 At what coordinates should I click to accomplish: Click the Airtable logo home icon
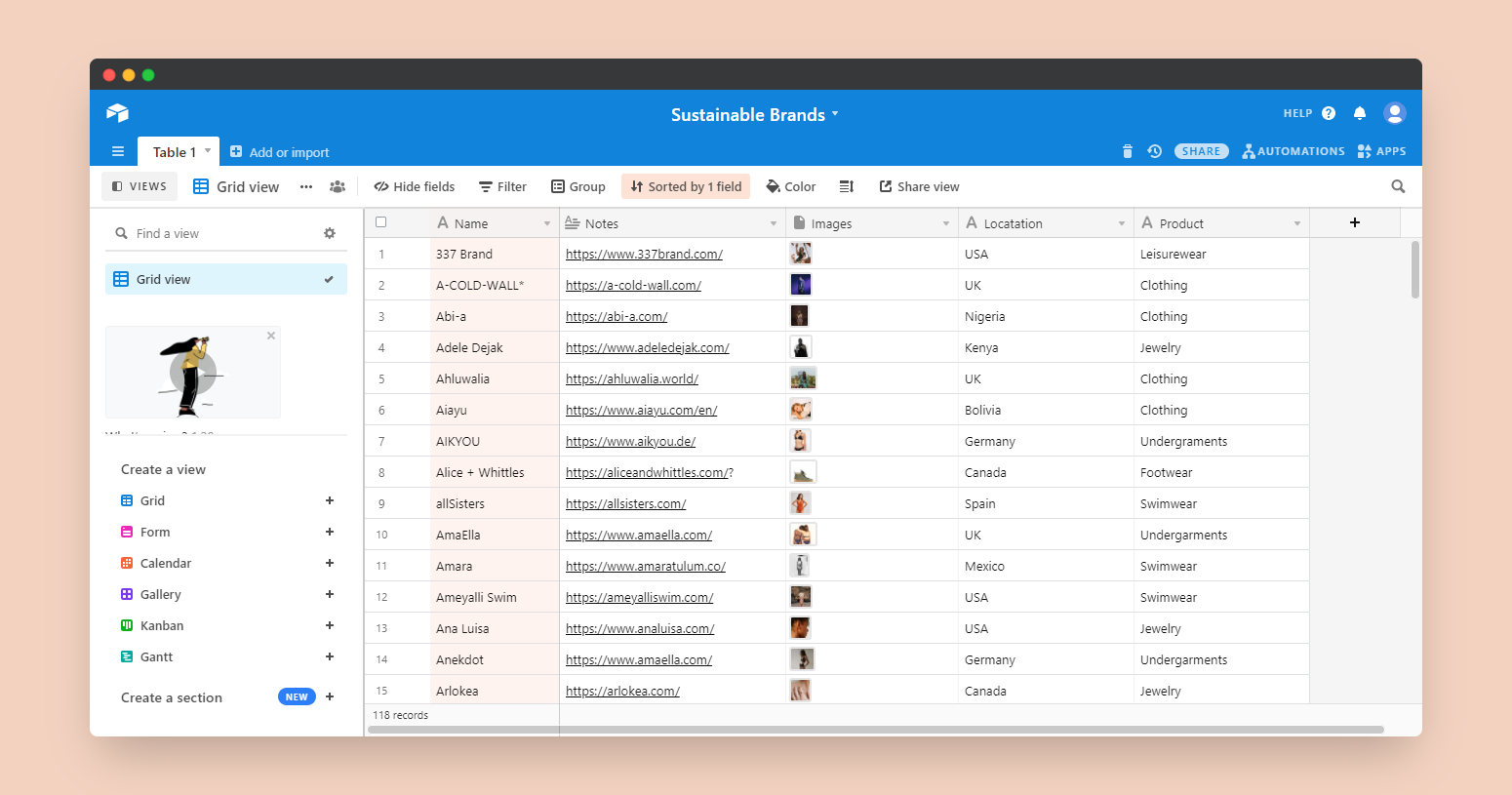(x=117, y=113)
